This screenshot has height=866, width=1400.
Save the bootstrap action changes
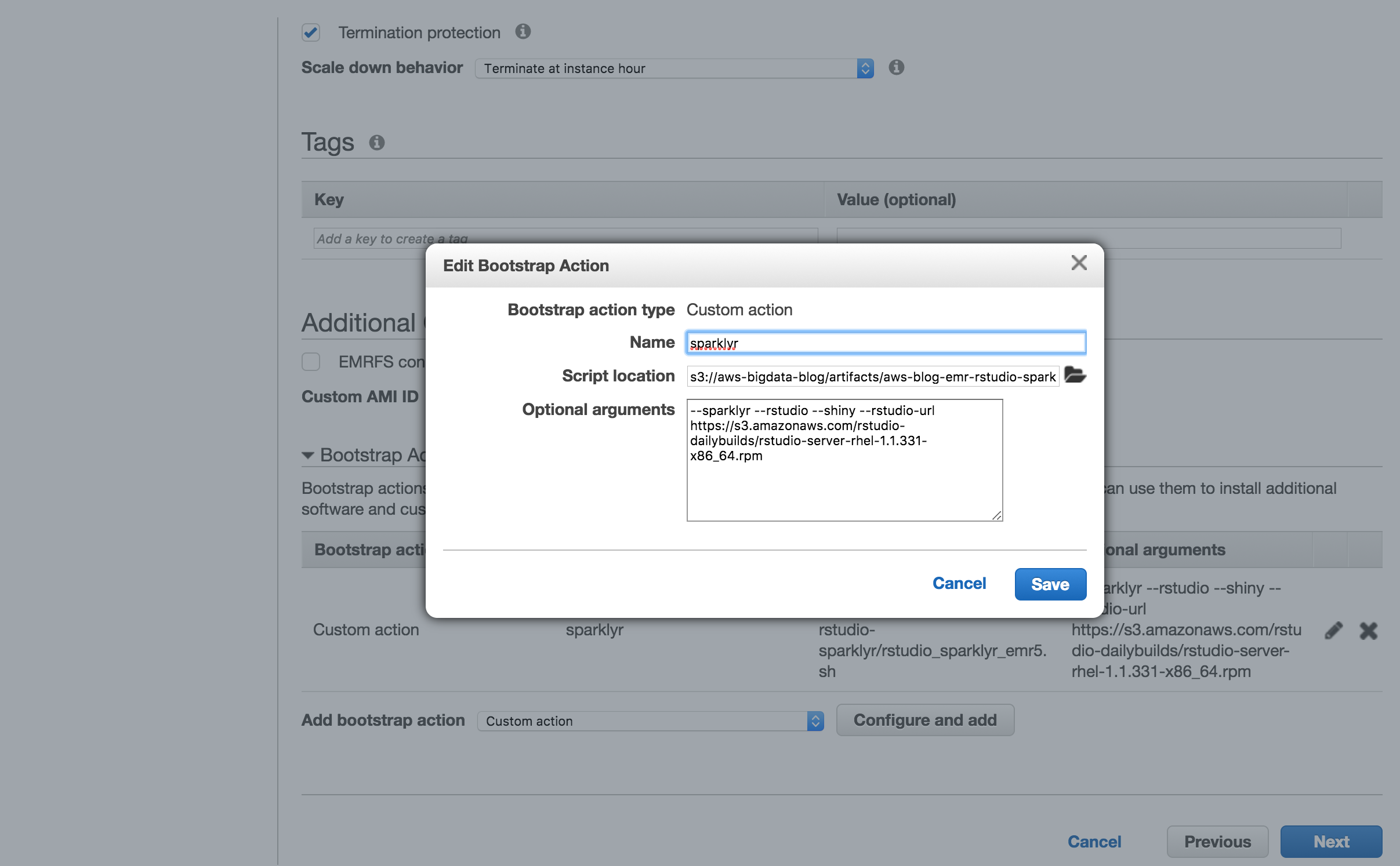(x=1050, y=584)
